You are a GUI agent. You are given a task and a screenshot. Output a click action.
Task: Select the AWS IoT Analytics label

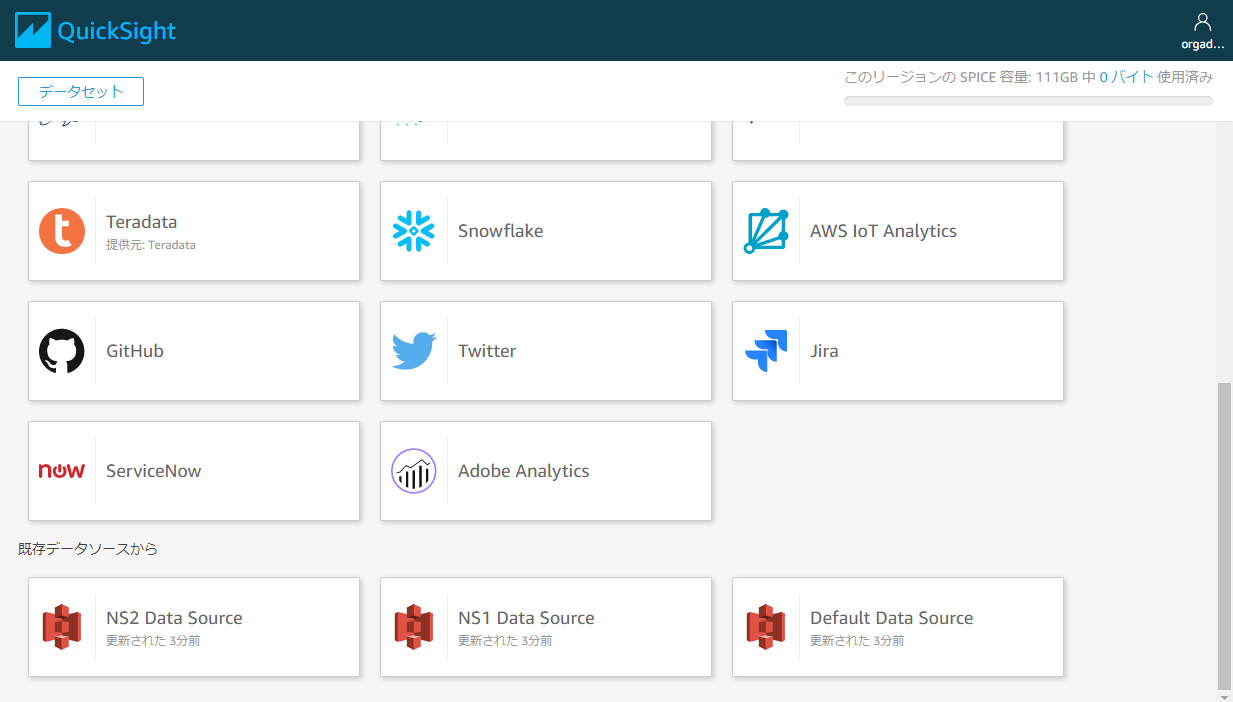click(884, 231)
